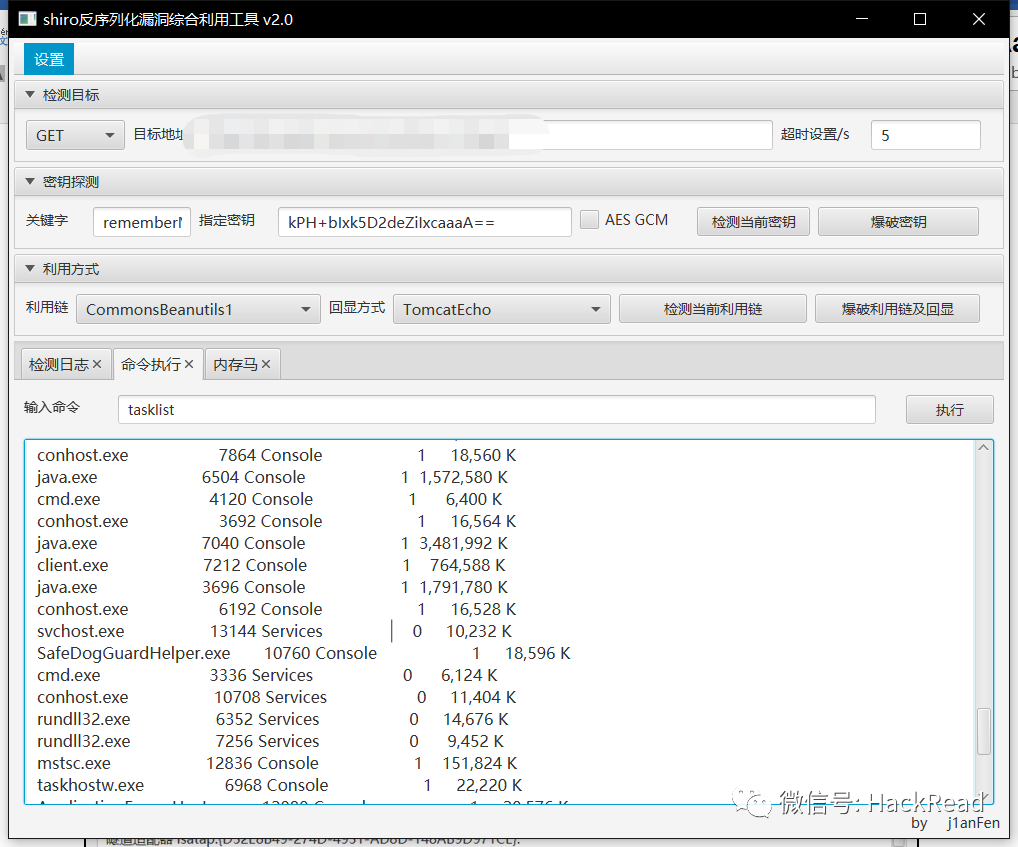Viewport: 1018px width, 847px height.
Task: Click the svchost.exe line in output
Action: (274, 631)
